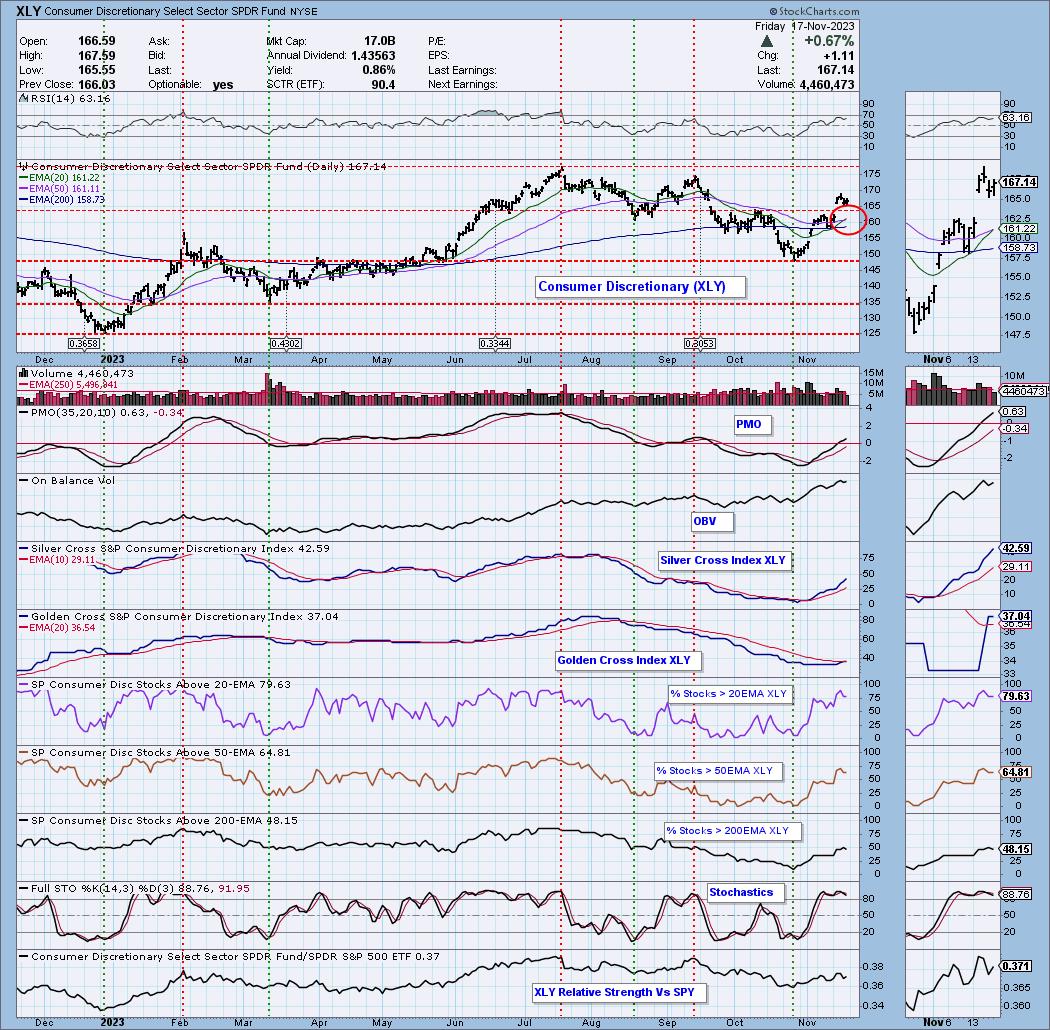Viewport: 1050px width, 1030px height.
Task: Click the Optionable 'yes' value
Action: pyautogui.click(x=223, y=85)
